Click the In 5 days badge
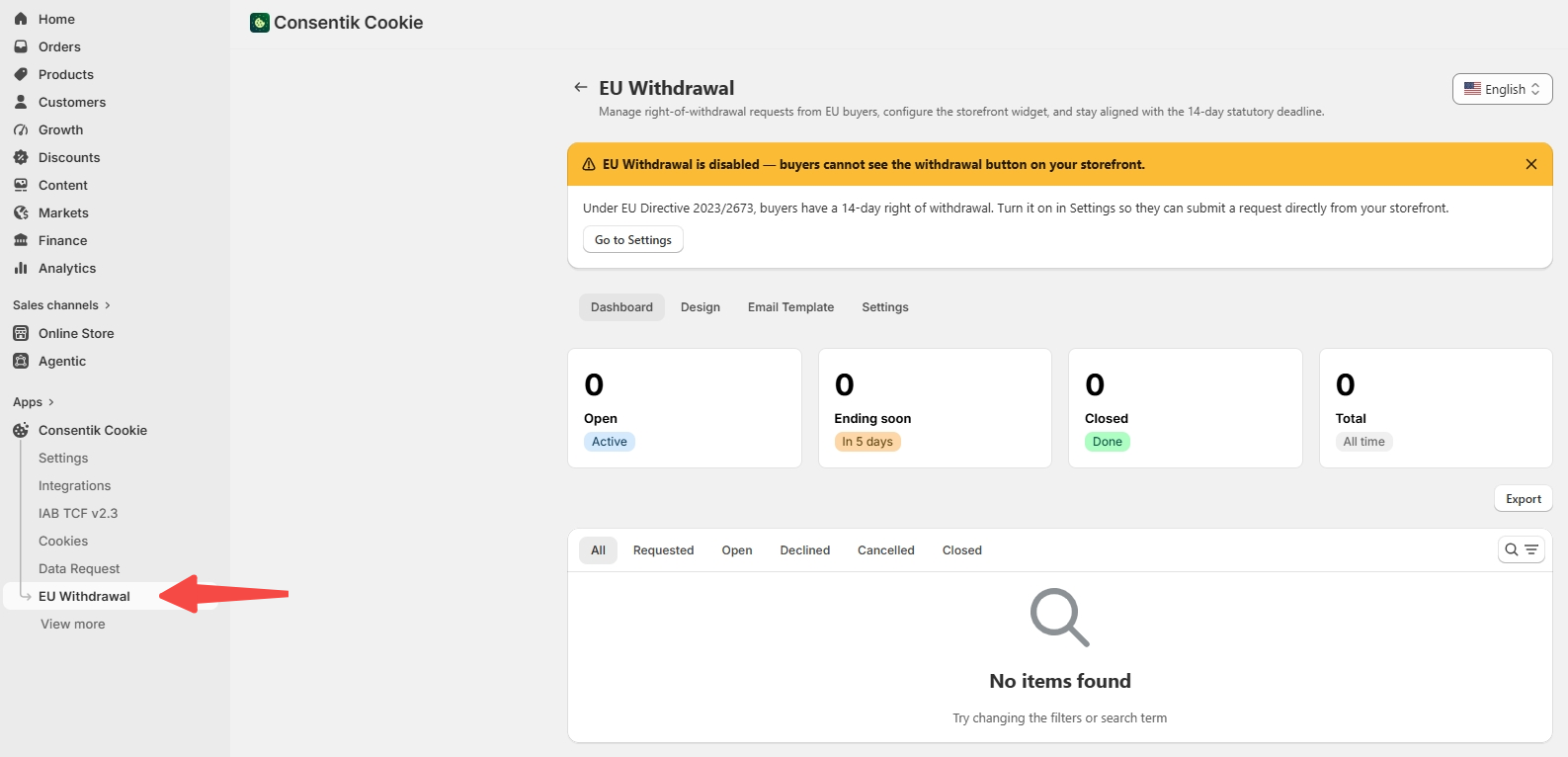The image size is (1568, 757). coord(867,442)
